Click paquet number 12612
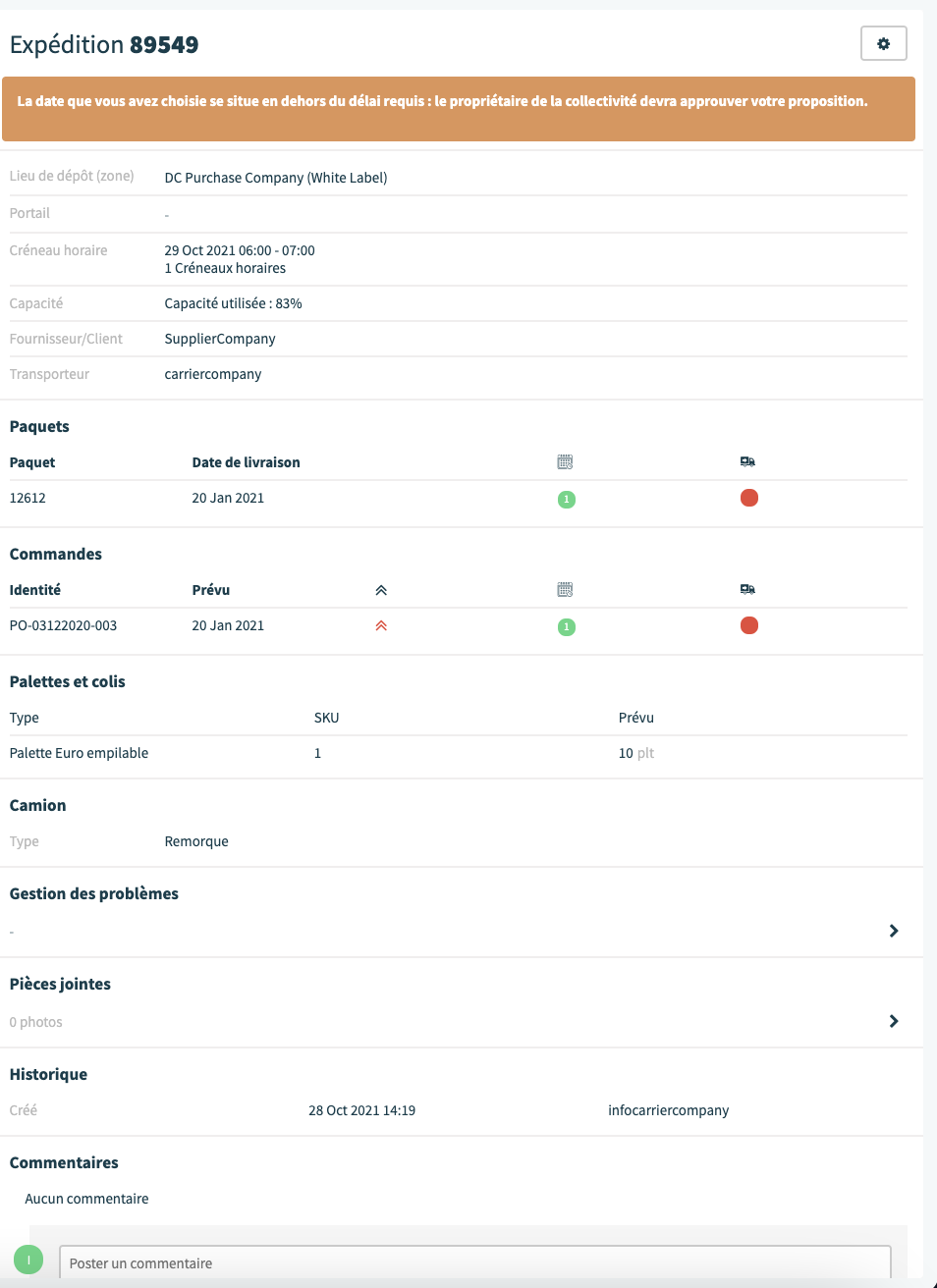937x1288 pixels. [x=28, y=498]
